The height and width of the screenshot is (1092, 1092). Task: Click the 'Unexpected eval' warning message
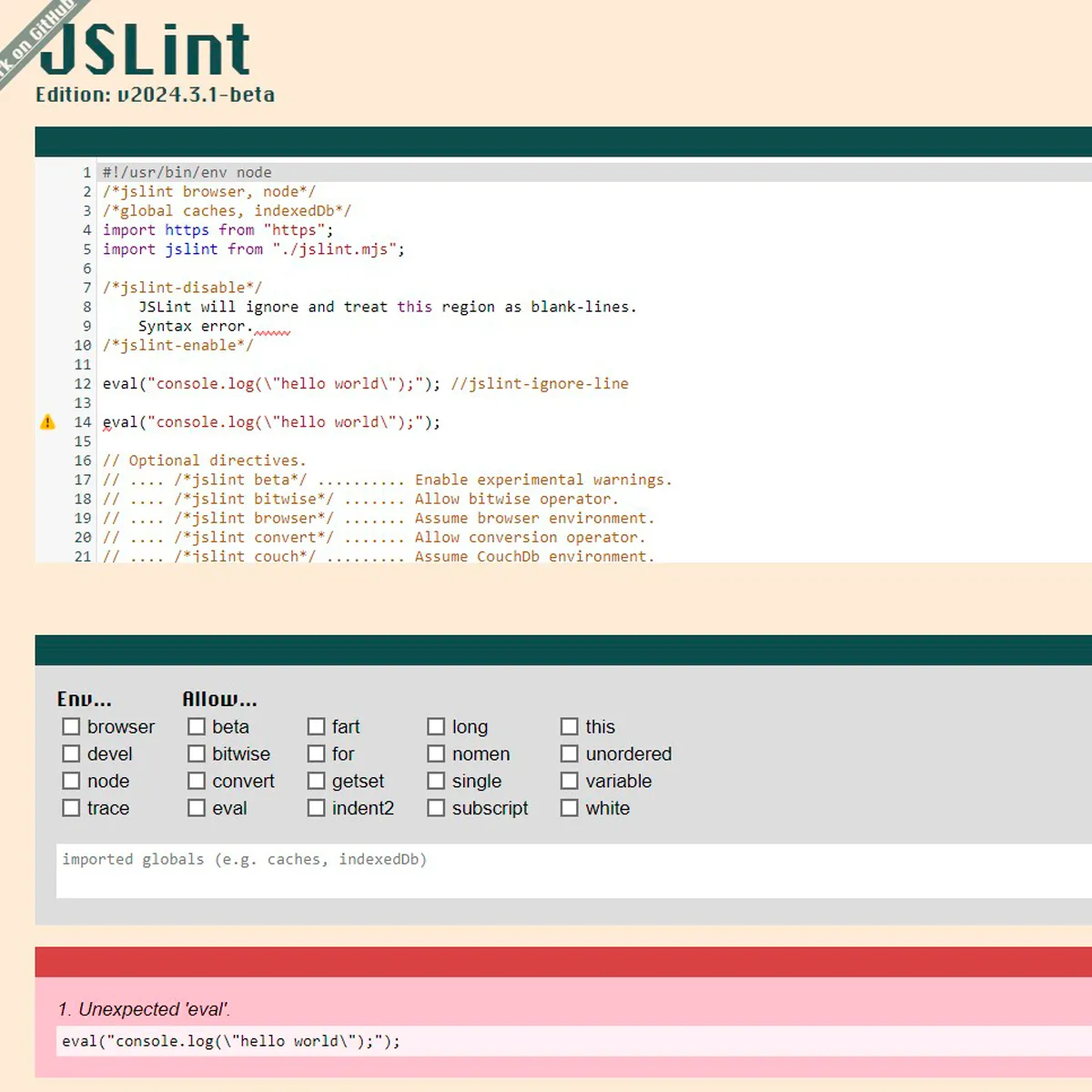coord(145,1009)
